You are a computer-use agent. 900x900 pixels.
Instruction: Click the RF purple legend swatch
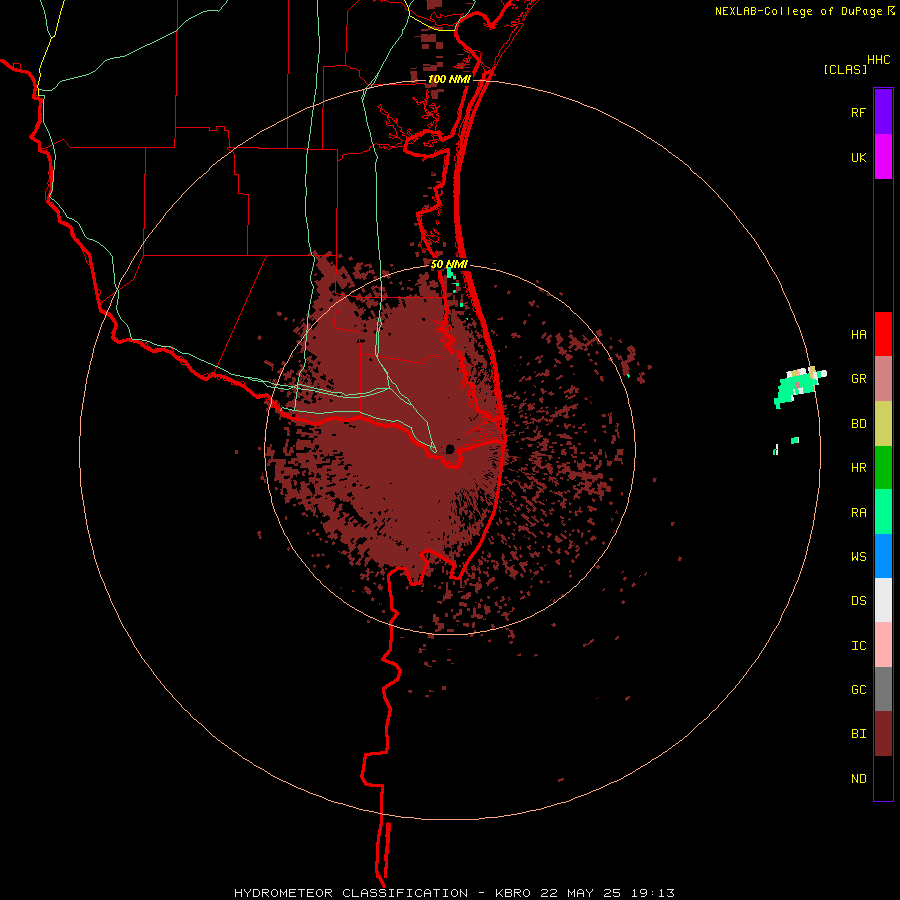click(883, 112)
